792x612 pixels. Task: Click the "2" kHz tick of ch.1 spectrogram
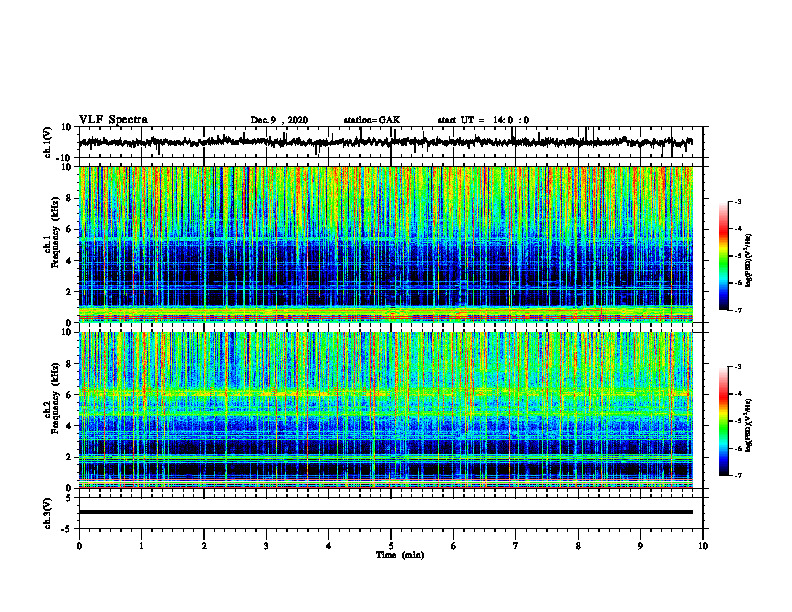click(69, 292)
